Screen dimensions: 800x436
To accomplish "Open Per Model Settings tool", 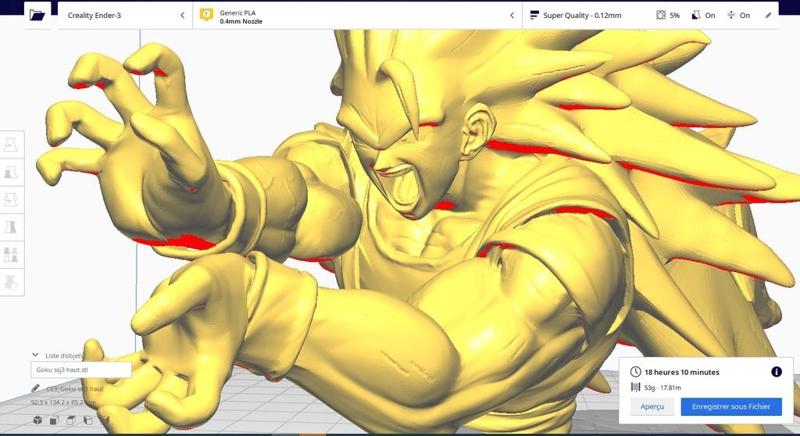I will click(x=11, y=254).
